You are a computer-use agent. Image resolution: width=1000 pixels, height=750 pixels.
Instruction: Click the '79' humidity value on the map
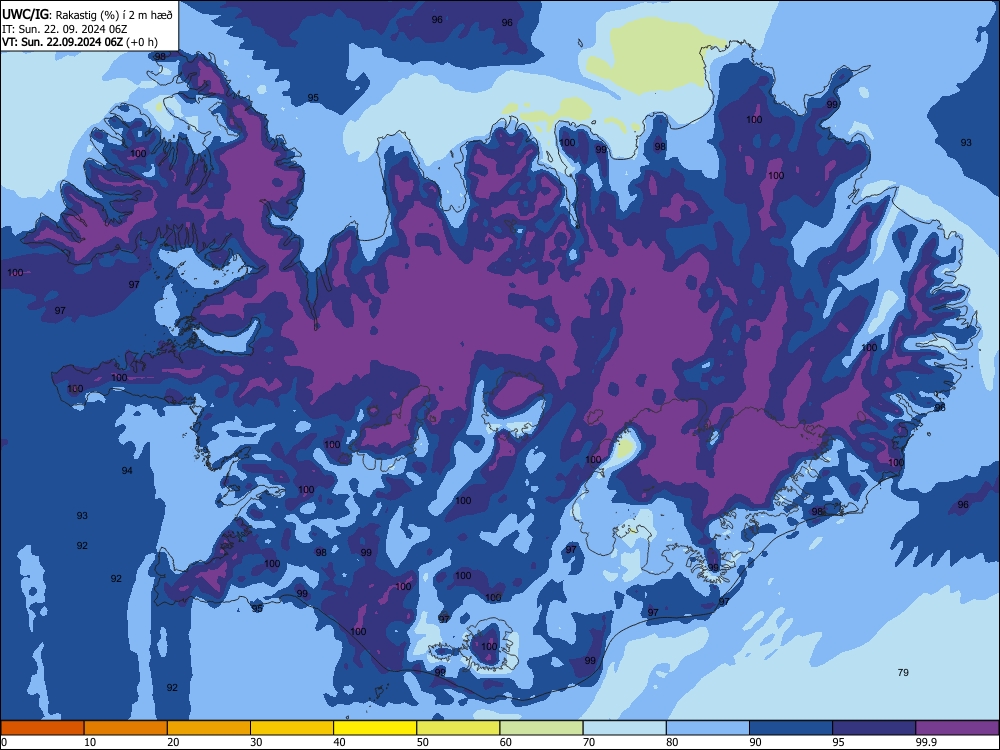pyautogui.click(x=903, y=672)
